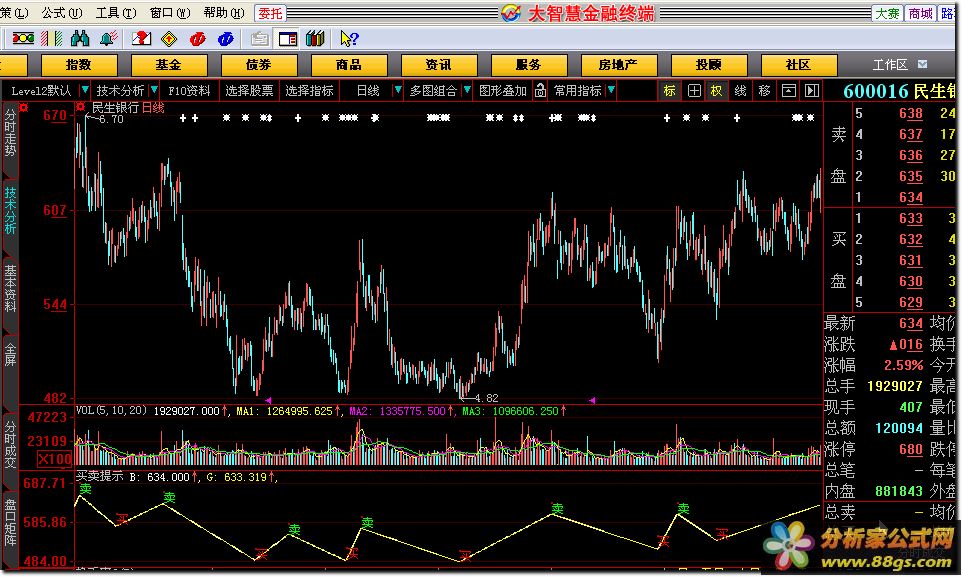
Task: Click the 基金 category button
Action: click(x=168, y=65)
